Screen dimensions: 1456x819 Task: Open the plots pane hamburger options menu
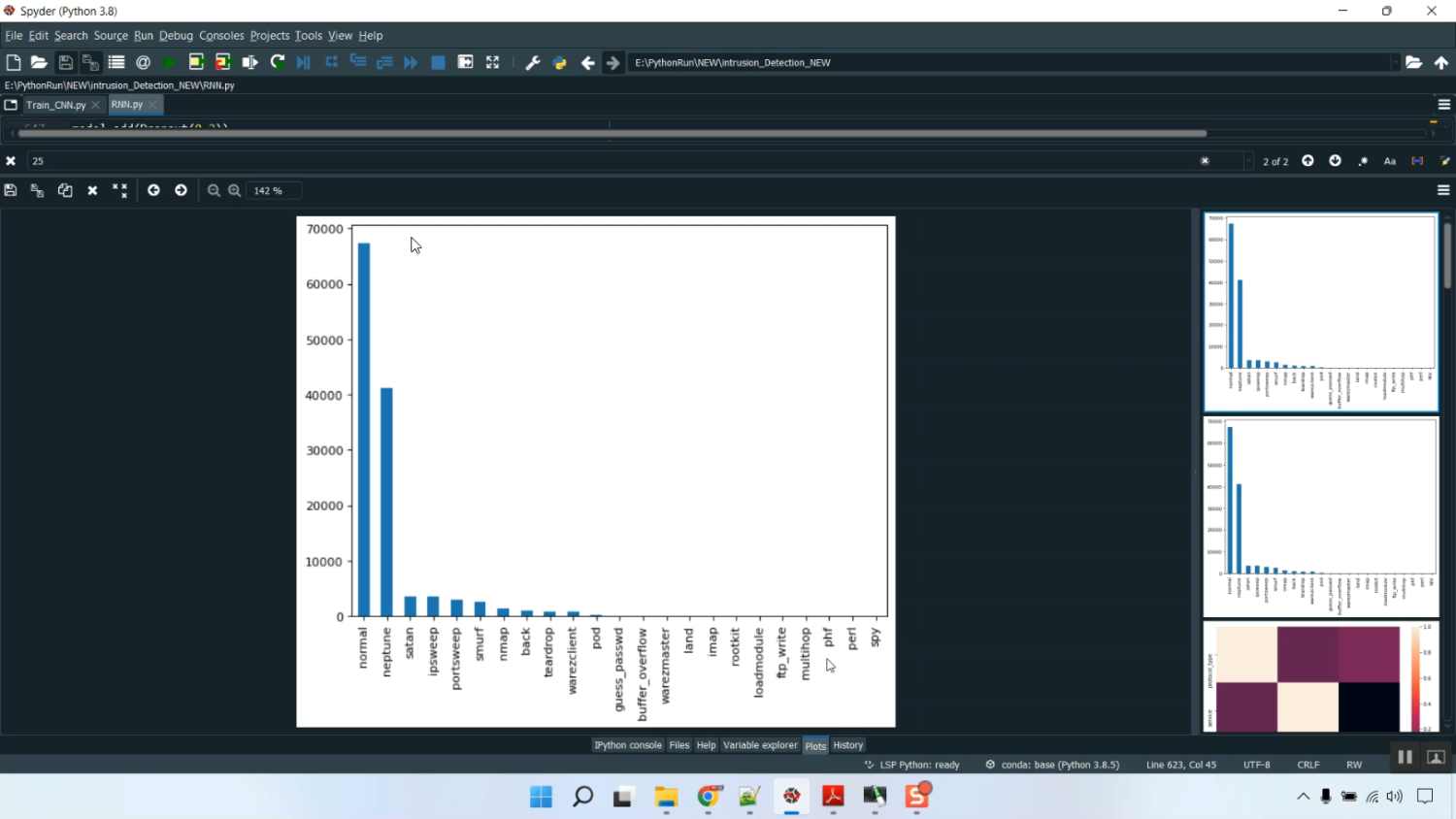point(1443,191)
